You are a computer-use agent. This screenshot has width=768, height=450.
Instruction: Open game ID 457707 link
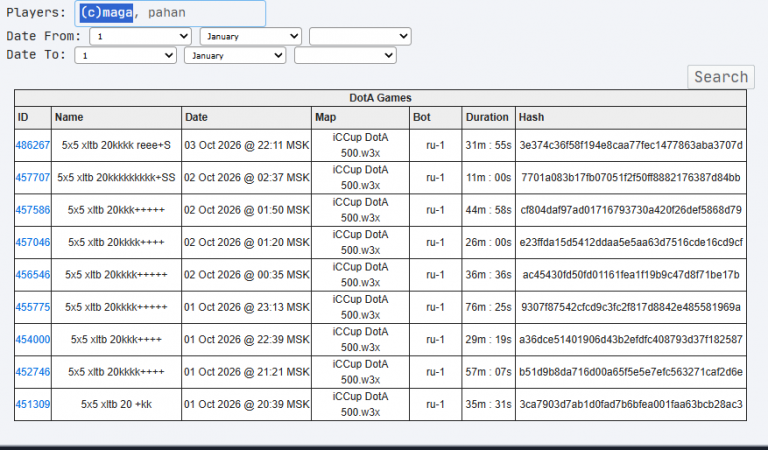pyautogui.click(x=32, y=177)
